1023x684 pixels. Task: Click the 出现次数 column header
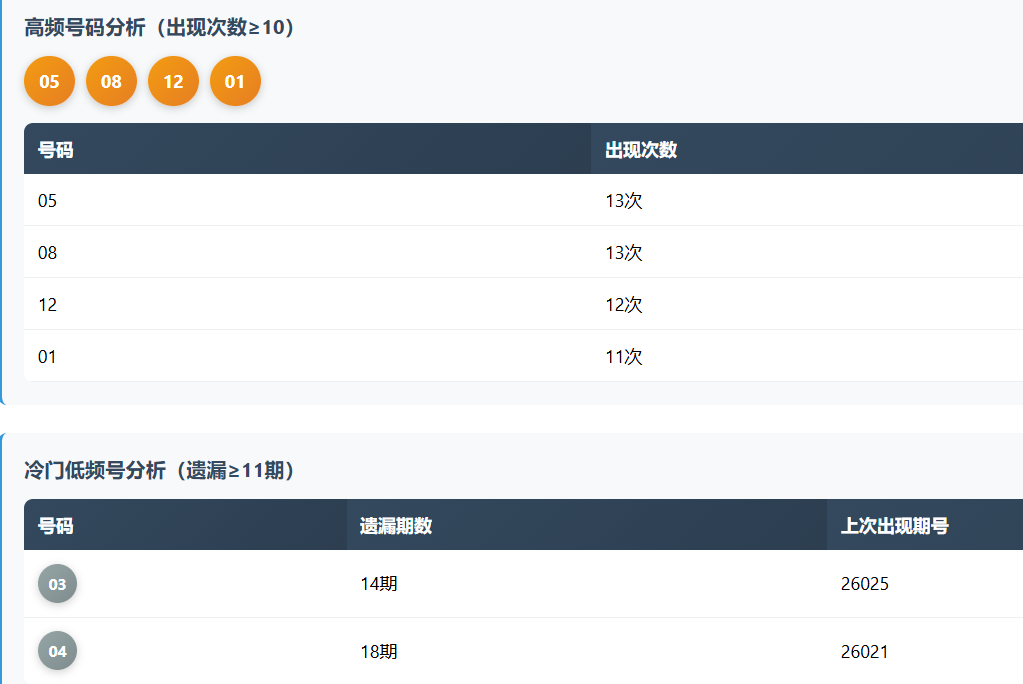point(641,150)
